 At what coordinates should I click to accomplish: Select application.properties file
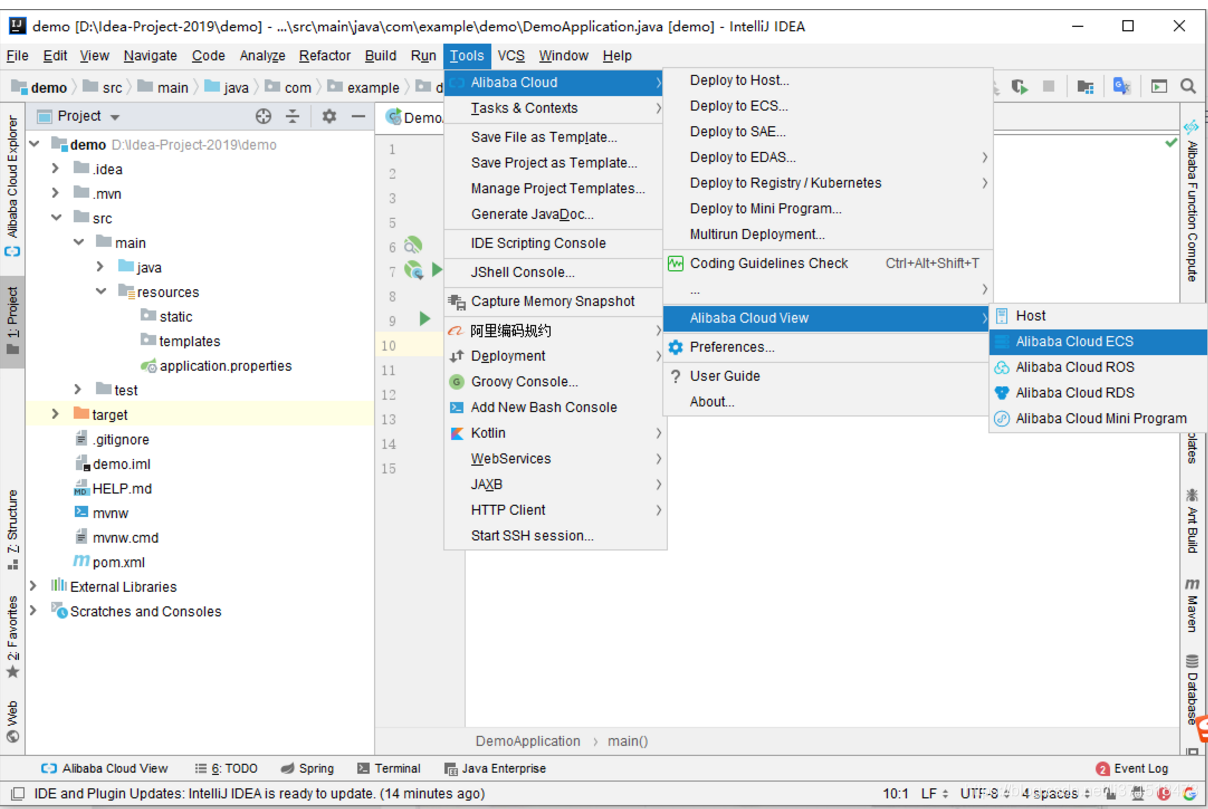pyautogui.click(x=216, y=366)
